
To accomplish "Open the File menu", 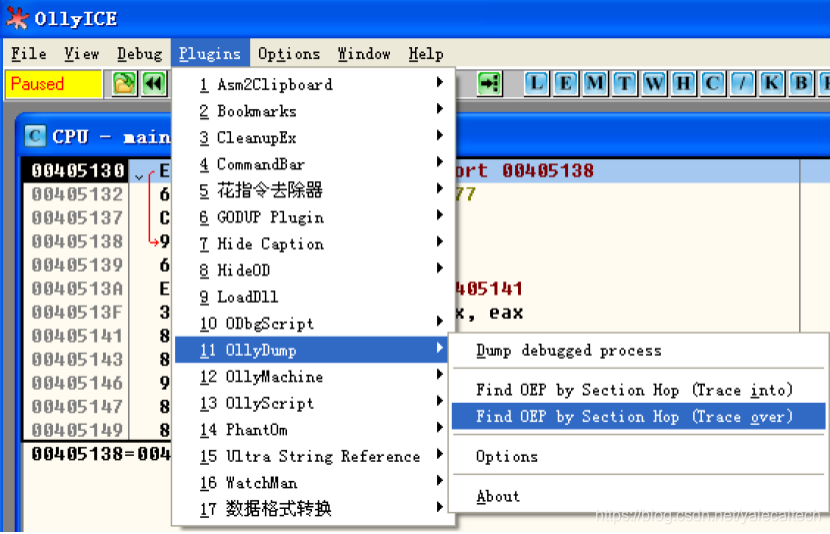I will (29, 53).
